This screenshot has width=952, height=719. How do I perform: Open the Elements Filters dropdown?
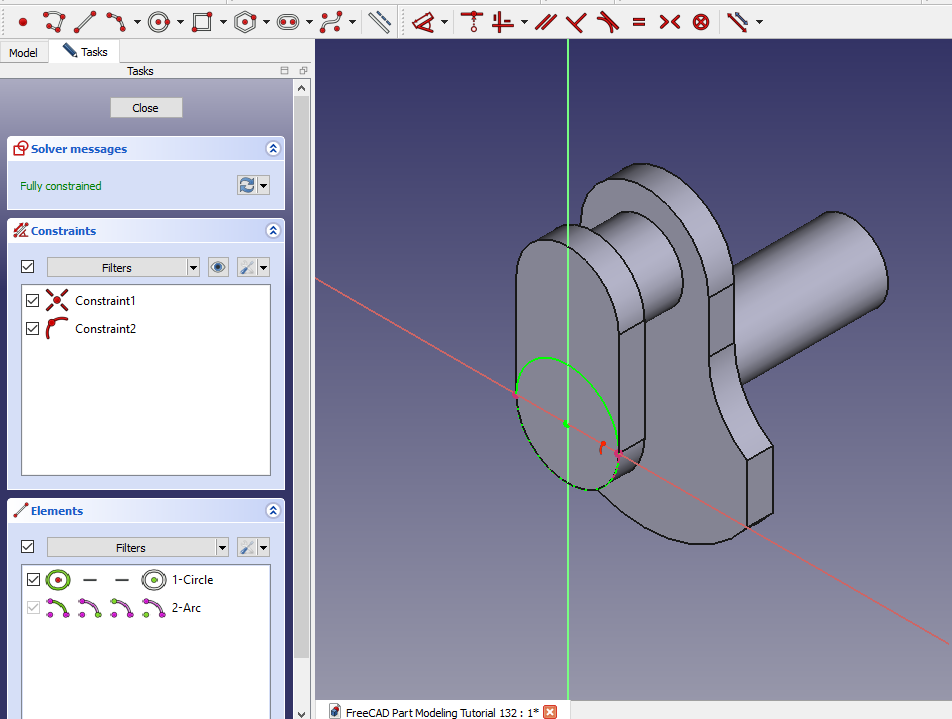click(x=222, y=547)
